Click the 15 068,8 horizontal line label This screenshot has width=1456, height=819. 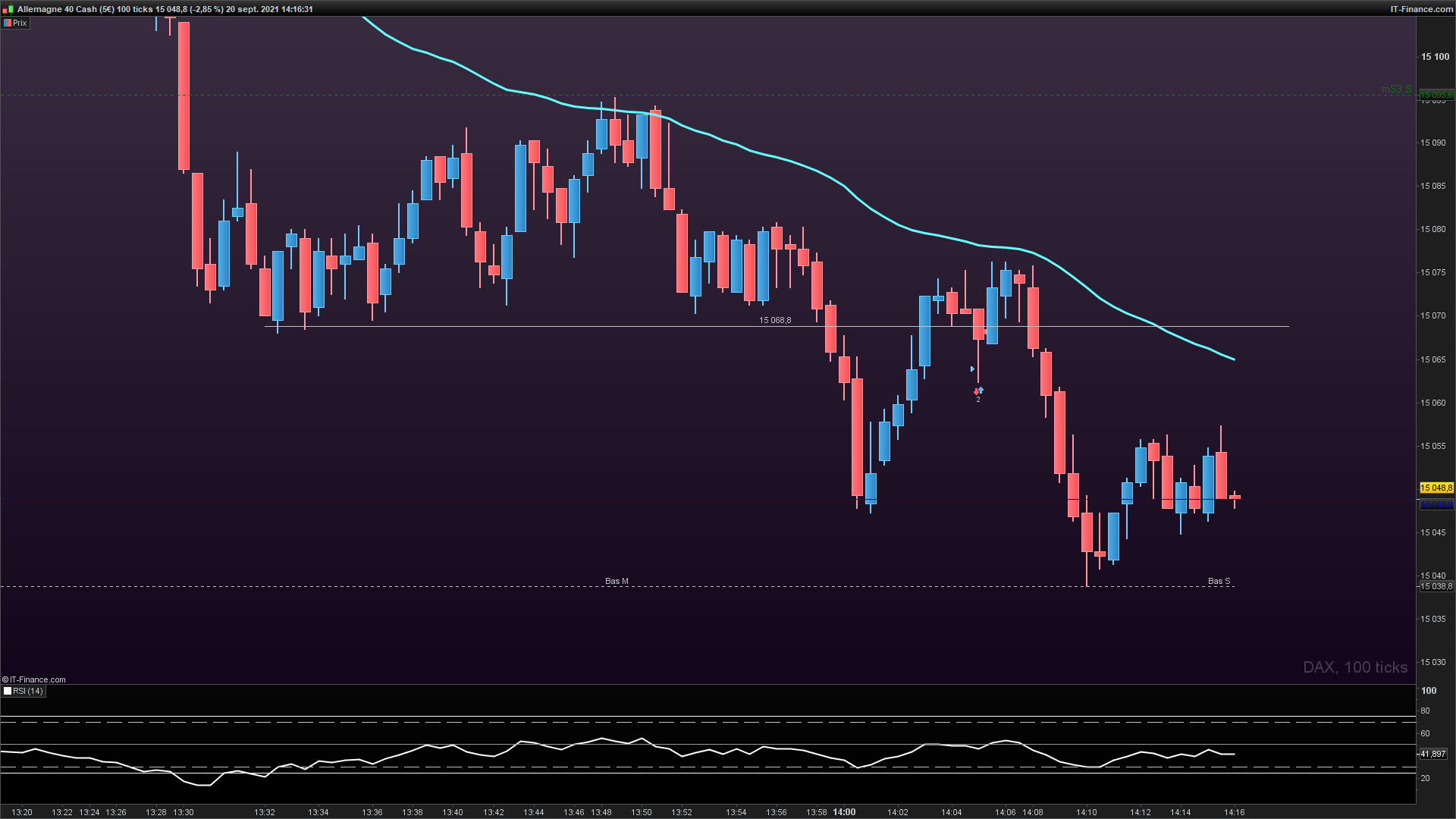pos(774,320)
